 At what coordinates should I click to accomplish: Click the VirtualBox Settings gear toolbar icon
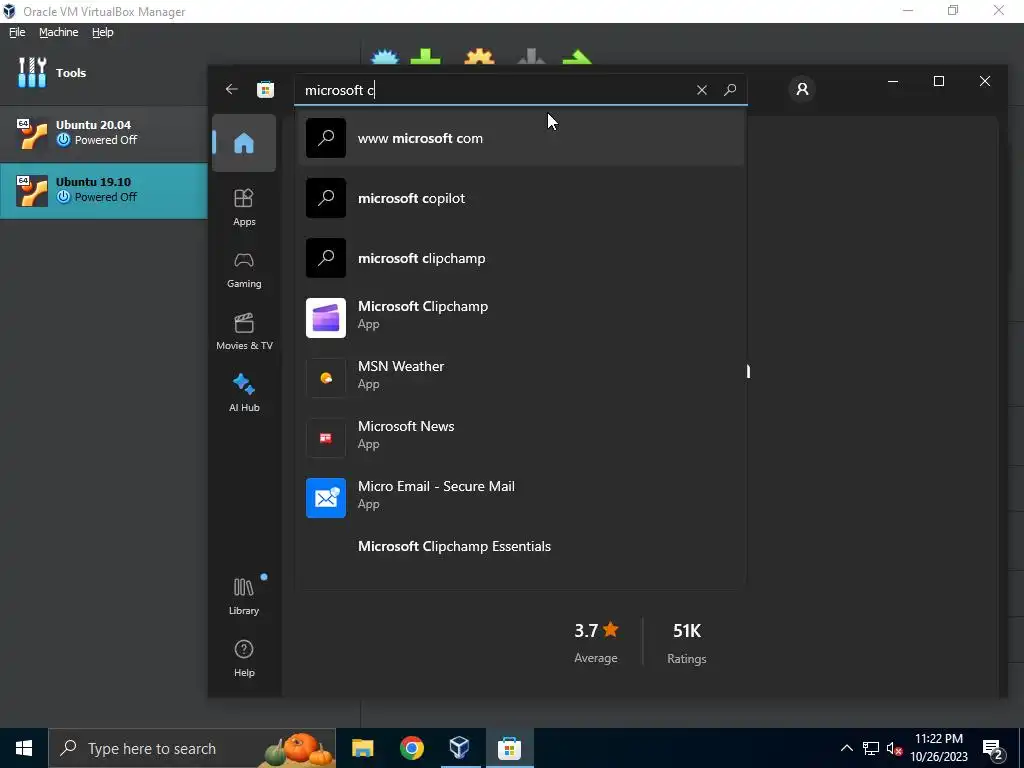coord(479,56)
